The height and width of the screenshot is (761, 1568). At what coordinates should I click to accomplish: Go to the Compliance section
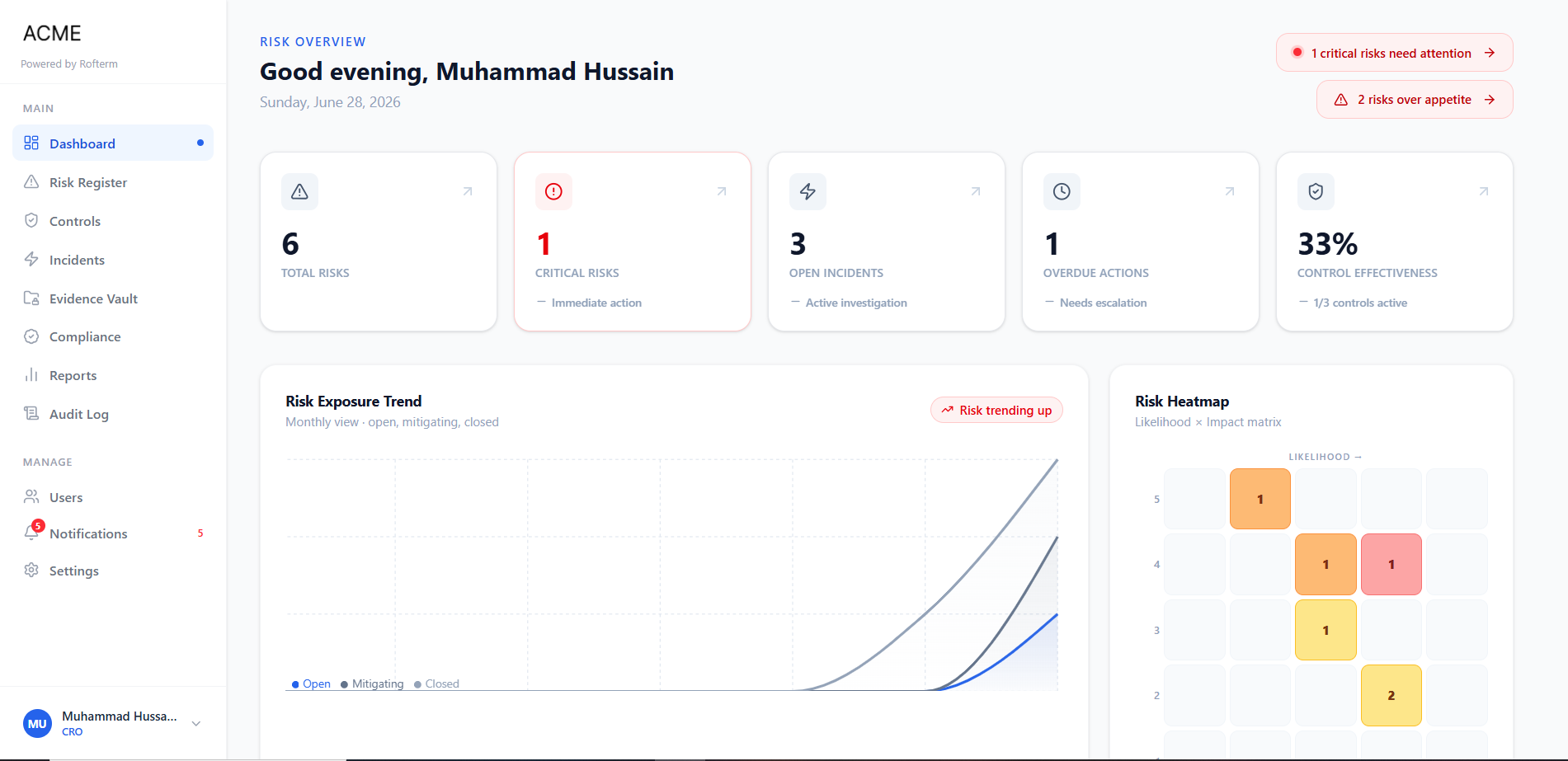click(113, 336)
